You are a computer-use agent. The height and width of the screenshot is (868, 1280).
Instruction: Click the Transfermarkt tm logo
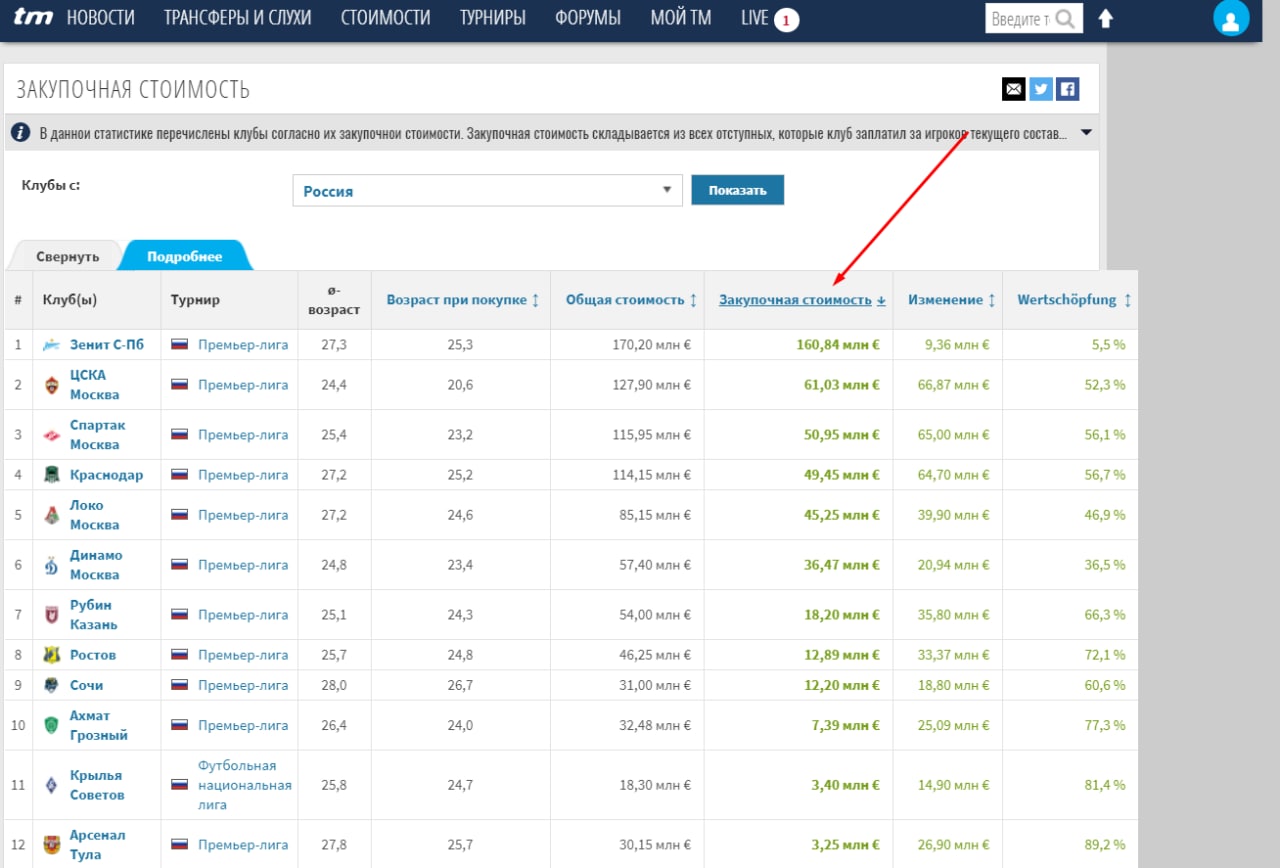click(x=34, y=18)
